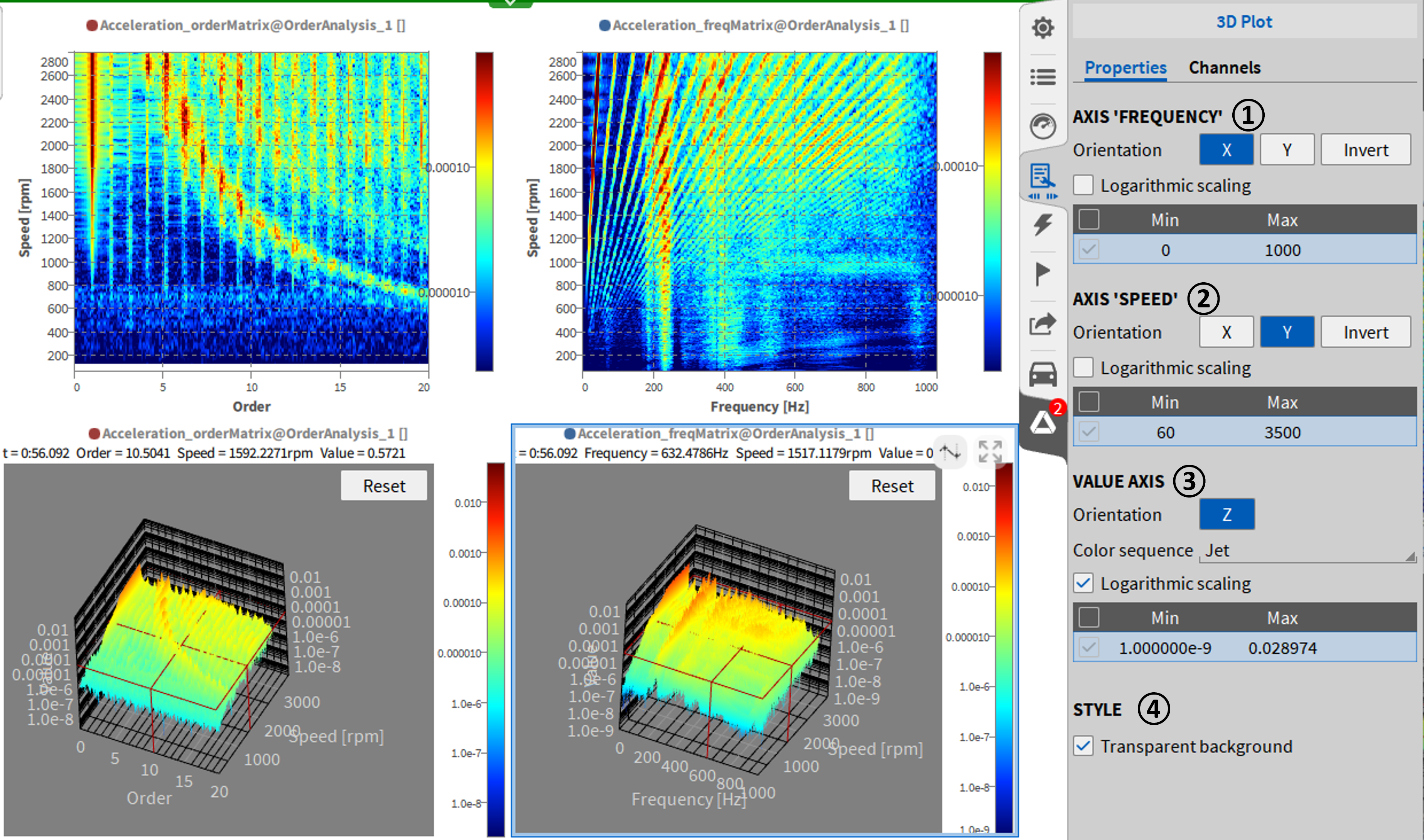This screenshot has width=1424, height=840.
Task: Open the lightning bolt trigger icon
Action: point(1043,225)
